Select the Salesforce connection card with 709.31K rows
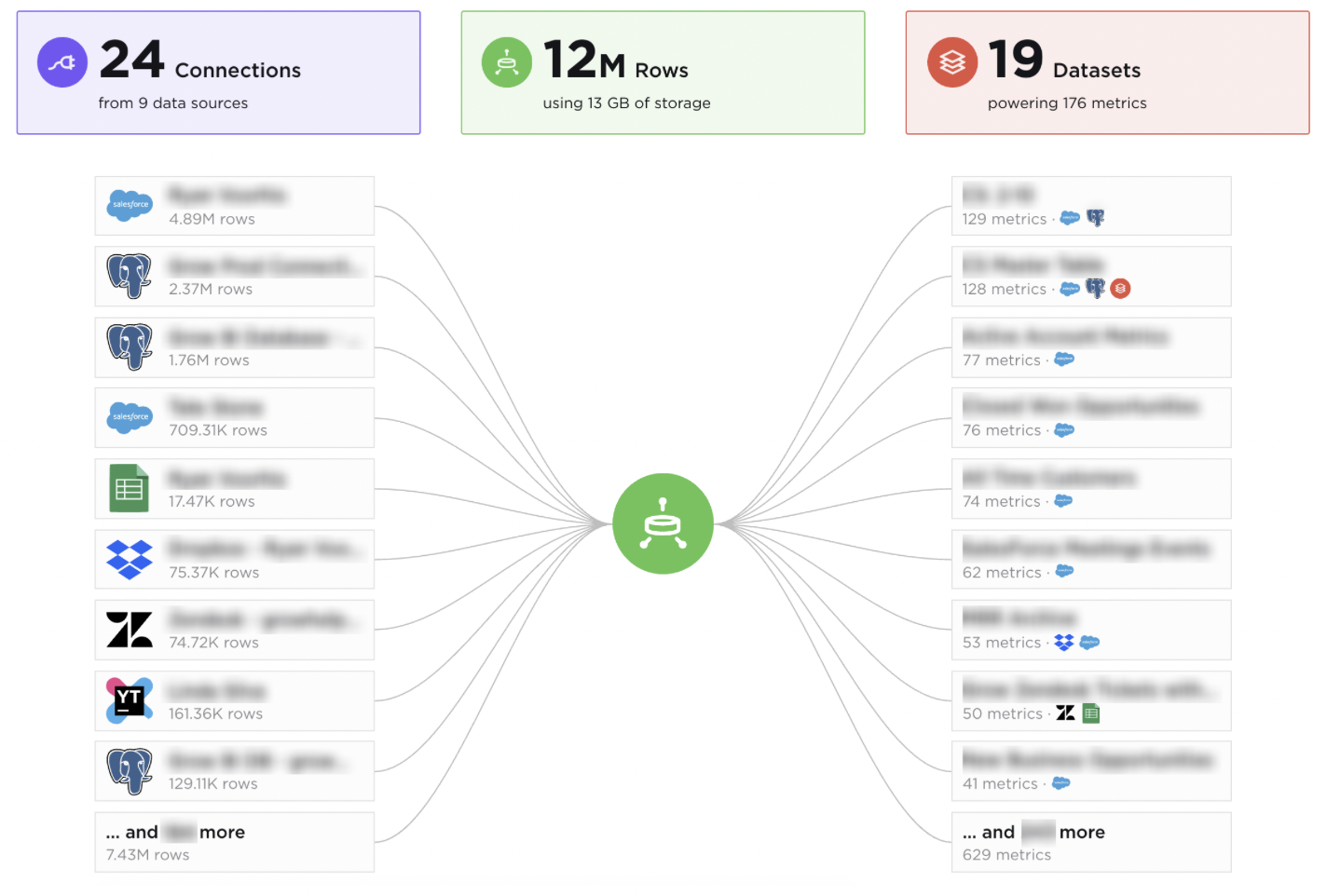This screenshot has width=1327, height=896. coord(234,417)
